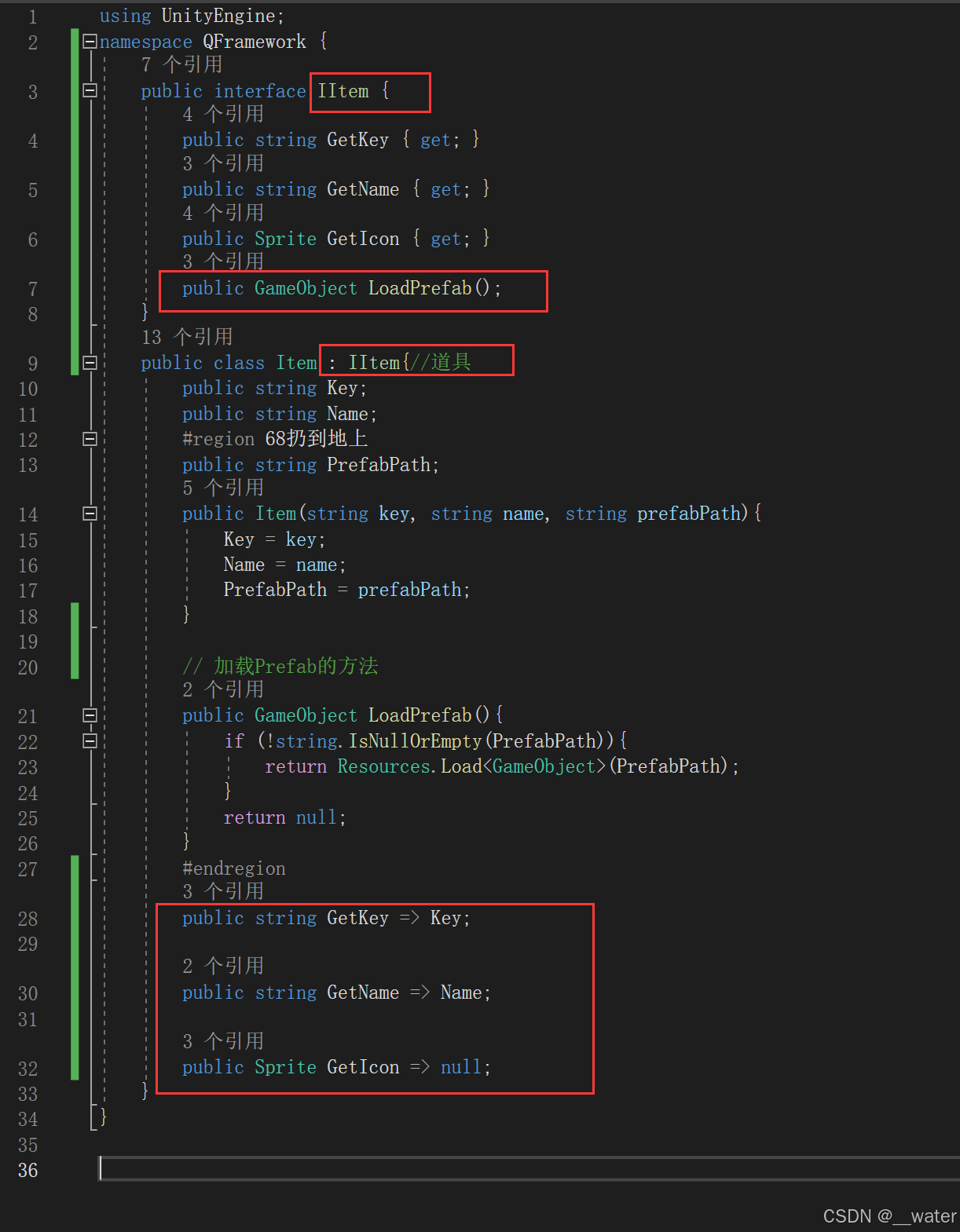Click line number 36 in the gutter
Viewport: 960px width, 1232px height.
27,1170
